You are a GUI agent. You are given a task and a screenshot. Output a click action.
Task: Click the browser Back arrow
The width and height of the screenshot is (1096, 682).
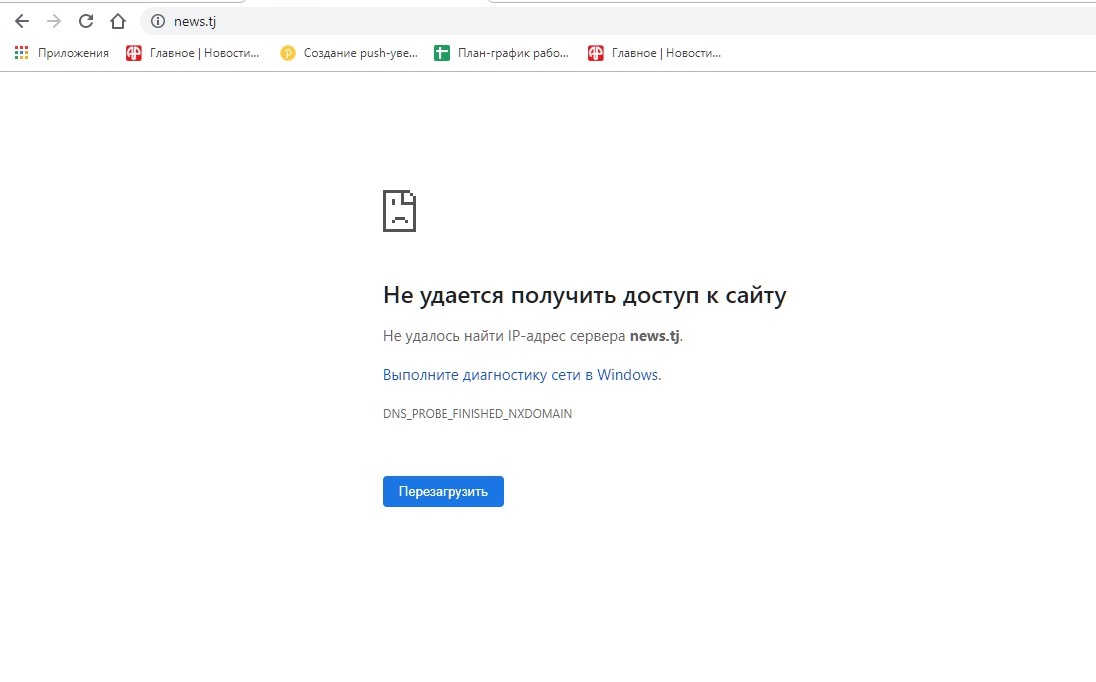coord(22,21)
